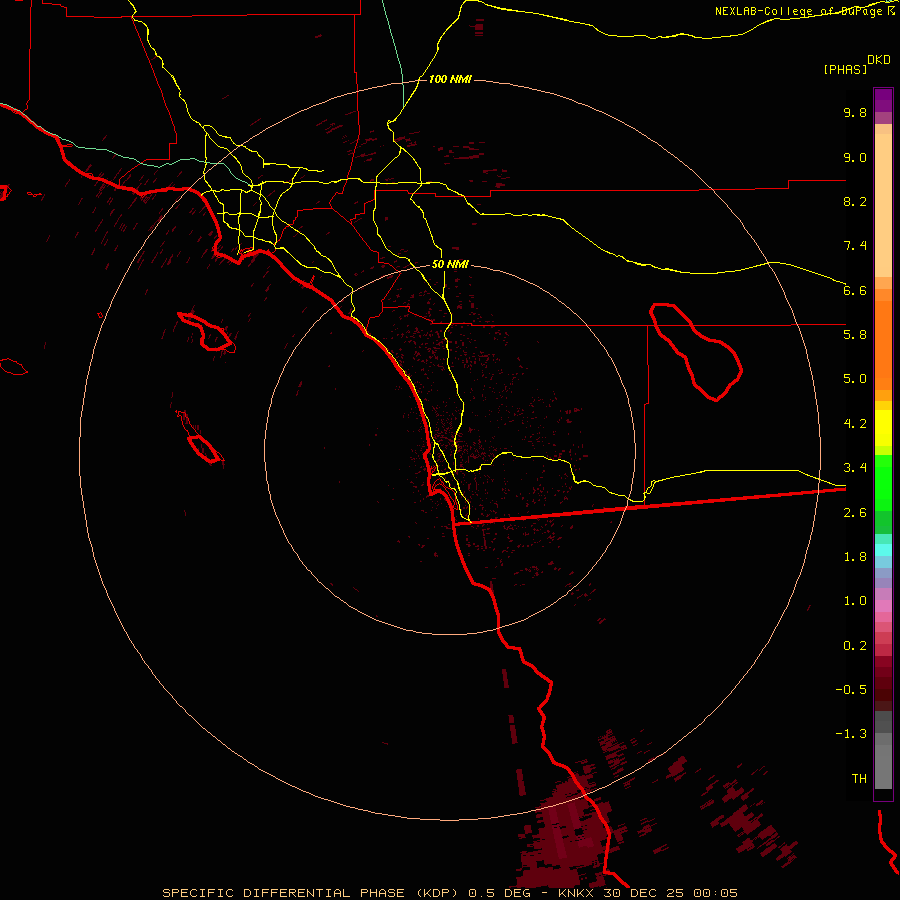The image size is (900, 900).
Task: Select the 1.8 value on color scale
Action: pyautogui.click(x=855, y=557)
